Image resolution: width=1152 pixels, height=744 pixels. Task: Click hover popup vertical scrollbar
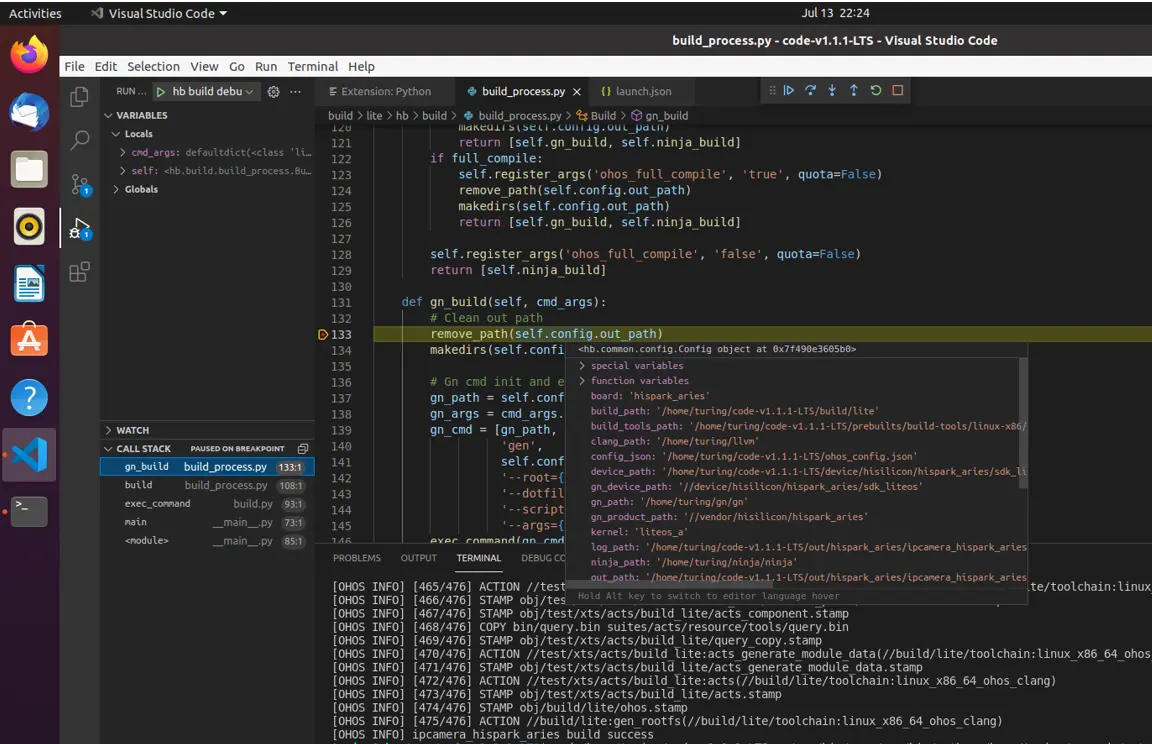(1023, 423)
